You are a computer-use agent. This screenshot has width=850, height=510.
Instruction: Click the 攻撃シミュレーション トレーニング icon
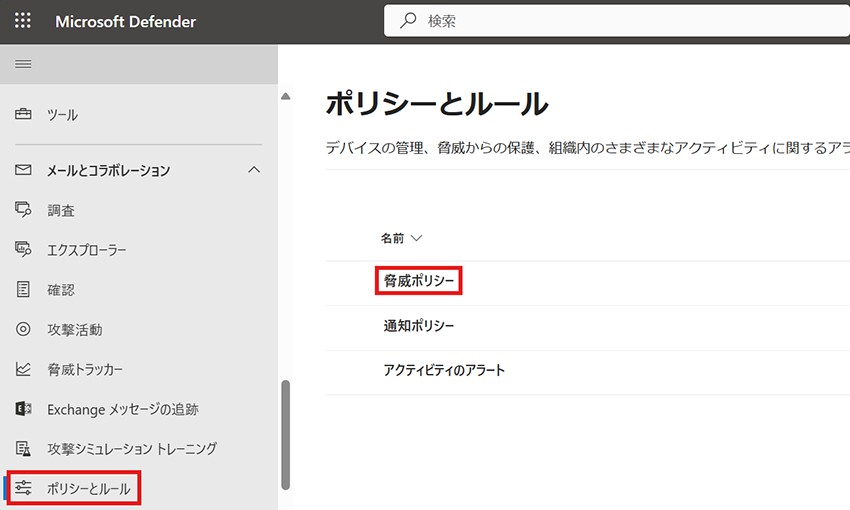tap(23, 448)
